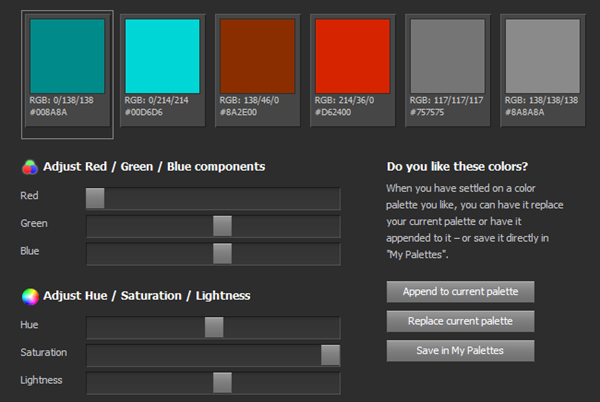Click the Green slider handle
The height and width of the screenshot is (402, 600).
point(222,226)
